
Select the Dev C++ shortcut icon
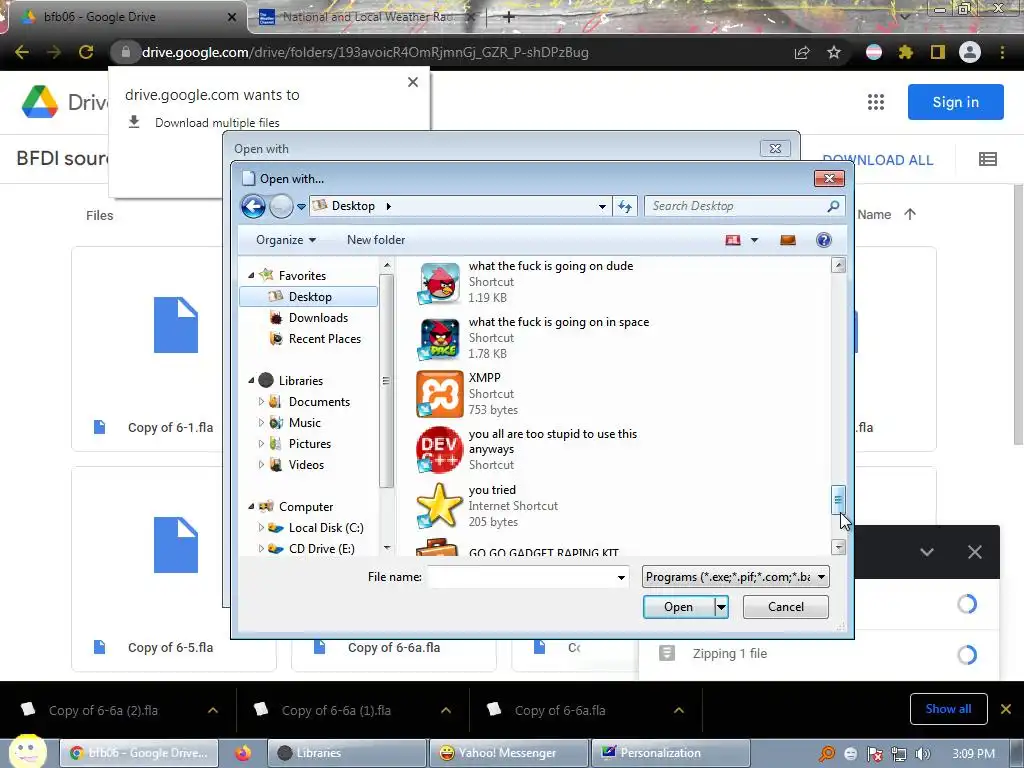click(x=440, y=450)
